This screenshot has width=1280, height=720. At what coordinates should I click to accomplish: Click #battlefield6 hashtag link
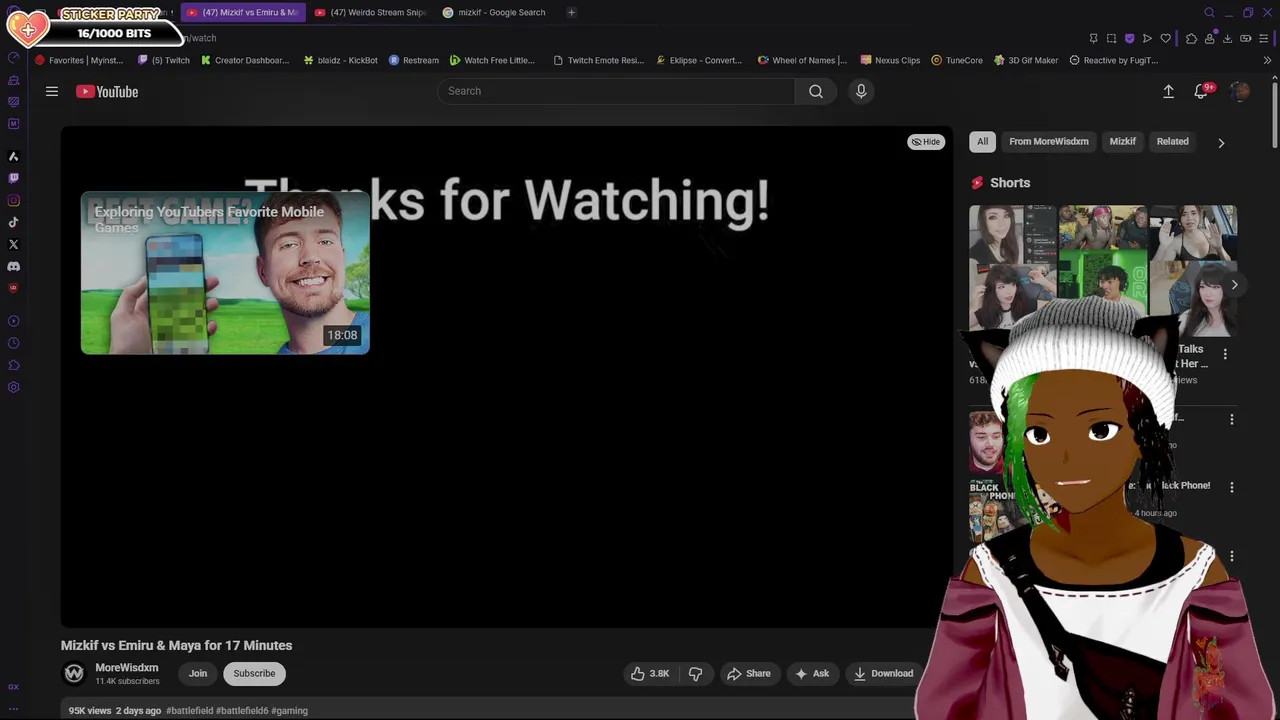tap(242, 711)
